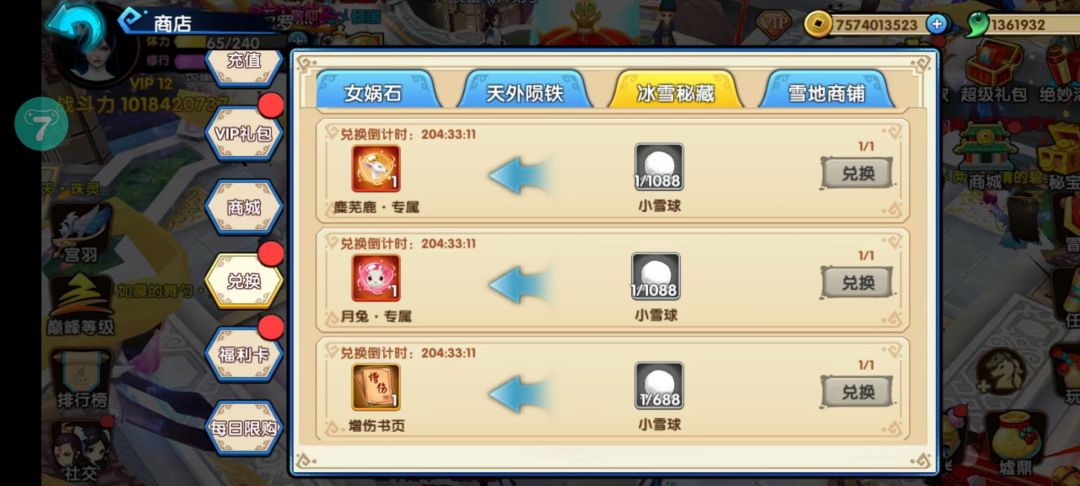Select the 增伤书页 book page icon
This screenshot has height=486, width=1080.
tap(376, 388)
